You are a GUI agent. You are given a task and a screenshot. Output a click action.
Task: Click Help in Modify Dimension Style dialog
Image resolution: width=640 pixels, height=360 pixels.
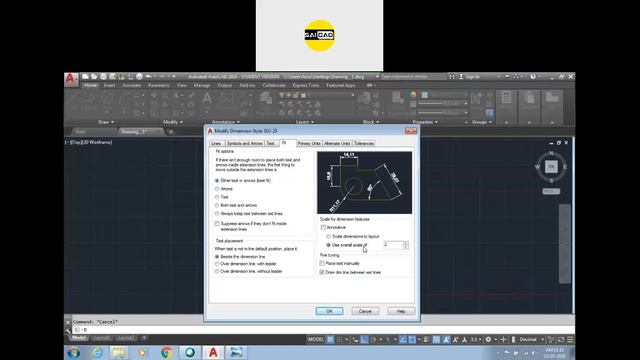pyautogui.click(x=401, y=311)
